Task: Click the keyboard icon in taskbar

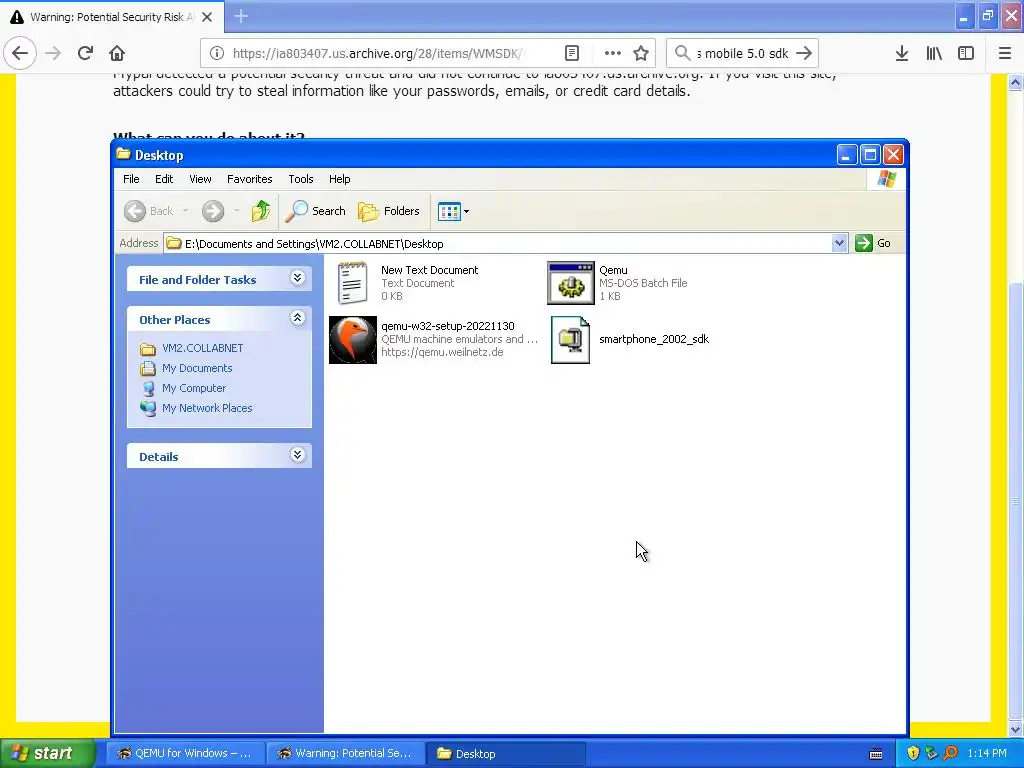Action: tap(876, 754)
